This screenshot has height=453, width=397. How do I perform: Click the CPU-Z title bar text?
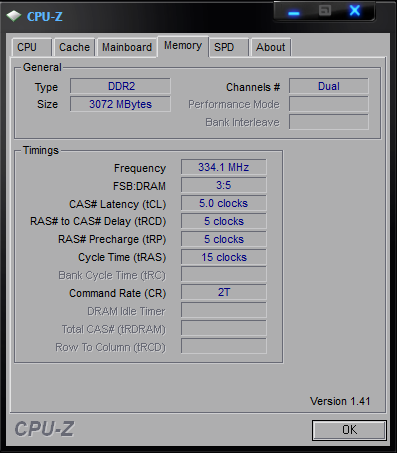point(45,16)
